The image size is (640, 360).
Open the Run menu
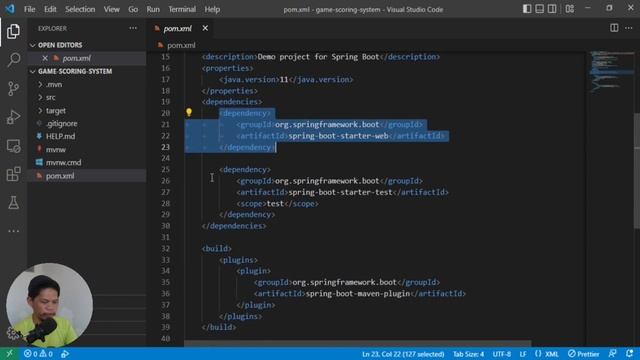(153, 9)
